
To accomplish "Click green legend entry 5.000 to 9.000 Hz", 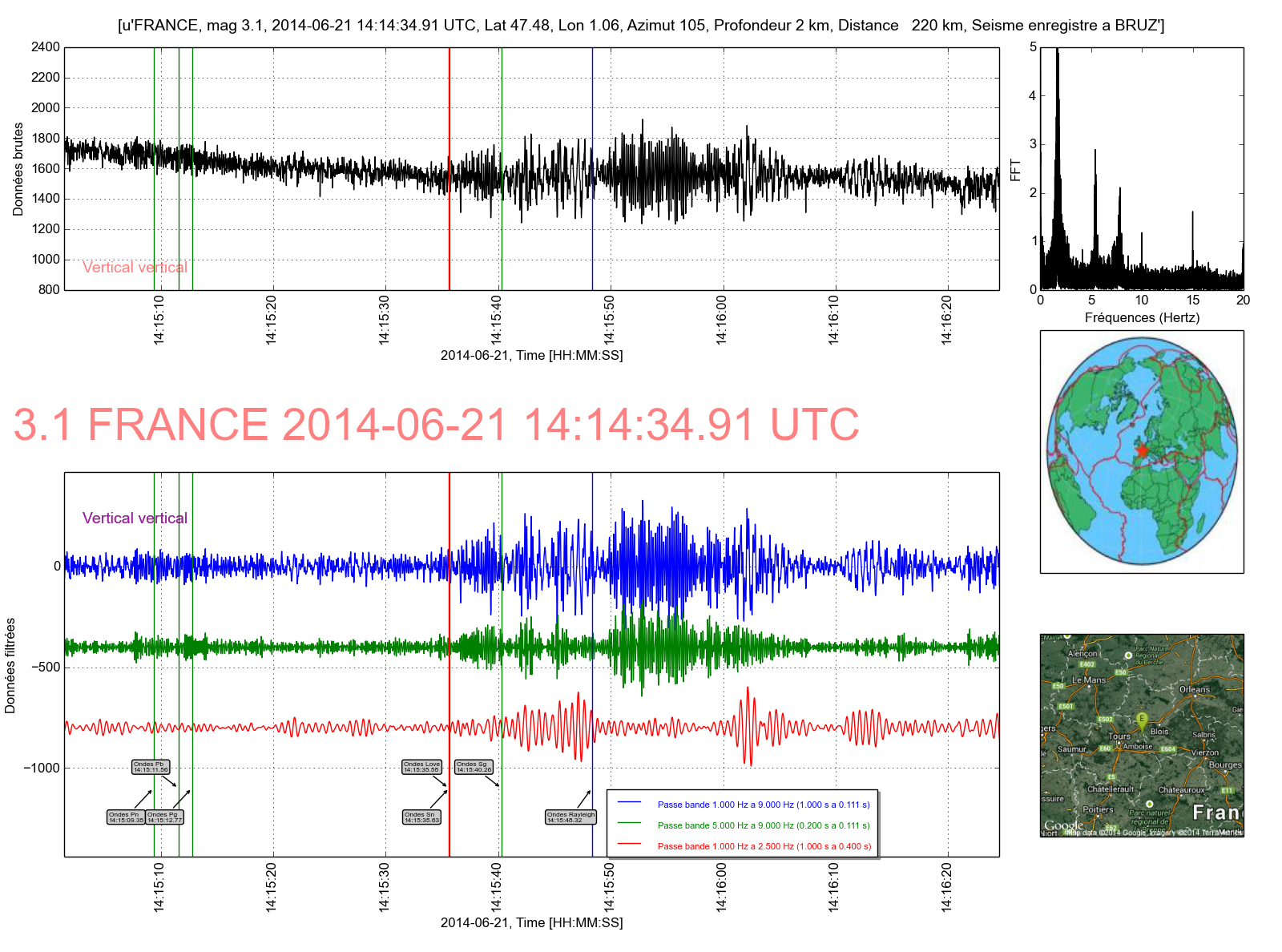I will pyautogui.click(x=763, y=825).
